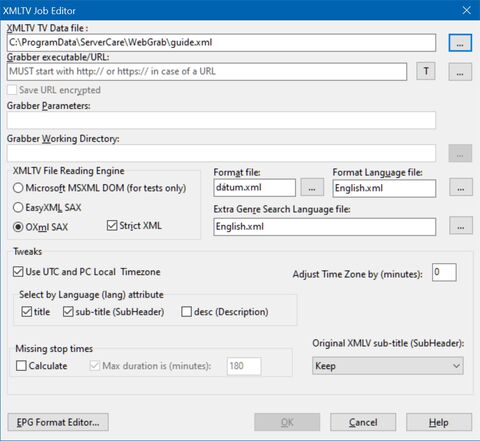Screen dimensions: 480x441
Task: Click the Format Language file field
Action: pos(384,188)
